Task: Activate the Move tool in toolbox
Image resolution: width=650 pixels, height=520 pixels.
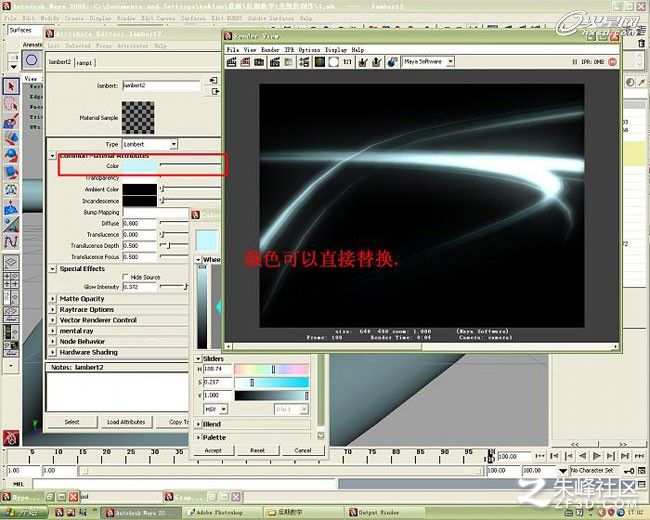Action: [x=11, y=138]
